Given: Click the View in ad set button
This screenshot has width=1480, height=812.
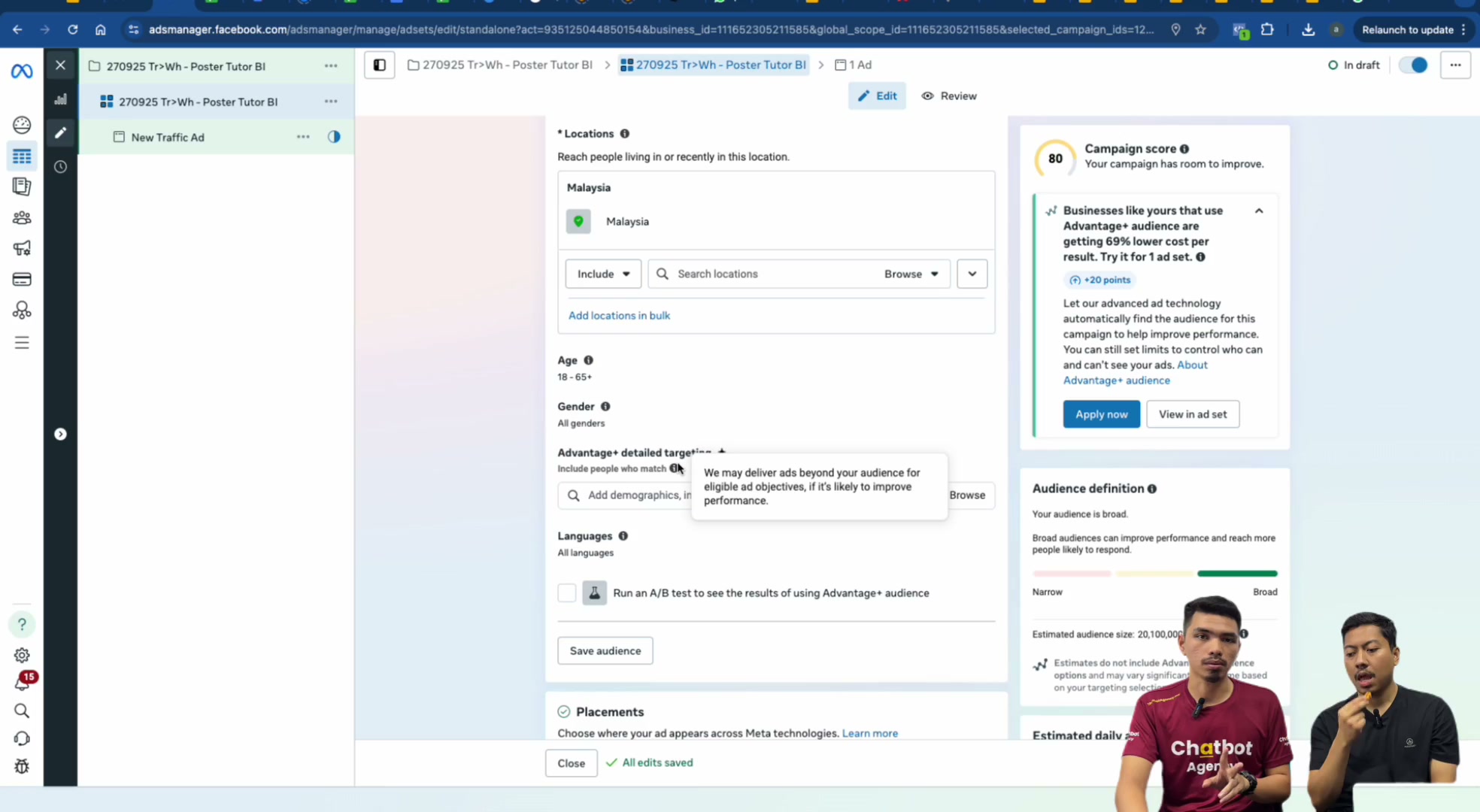Looking at the screenshot, I should tap(1193, 414).
